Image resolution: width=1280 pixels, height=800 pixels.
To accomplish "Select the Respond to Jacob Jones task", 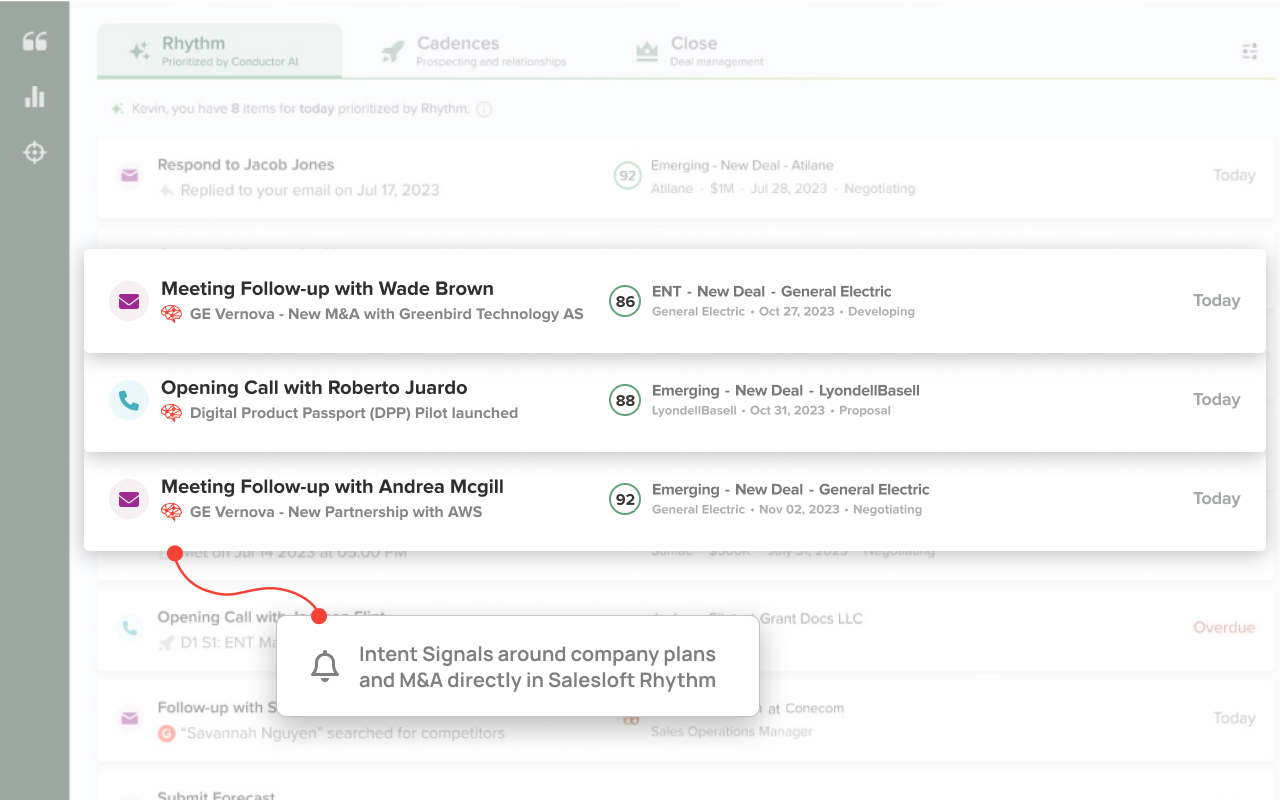I will 246,165.
